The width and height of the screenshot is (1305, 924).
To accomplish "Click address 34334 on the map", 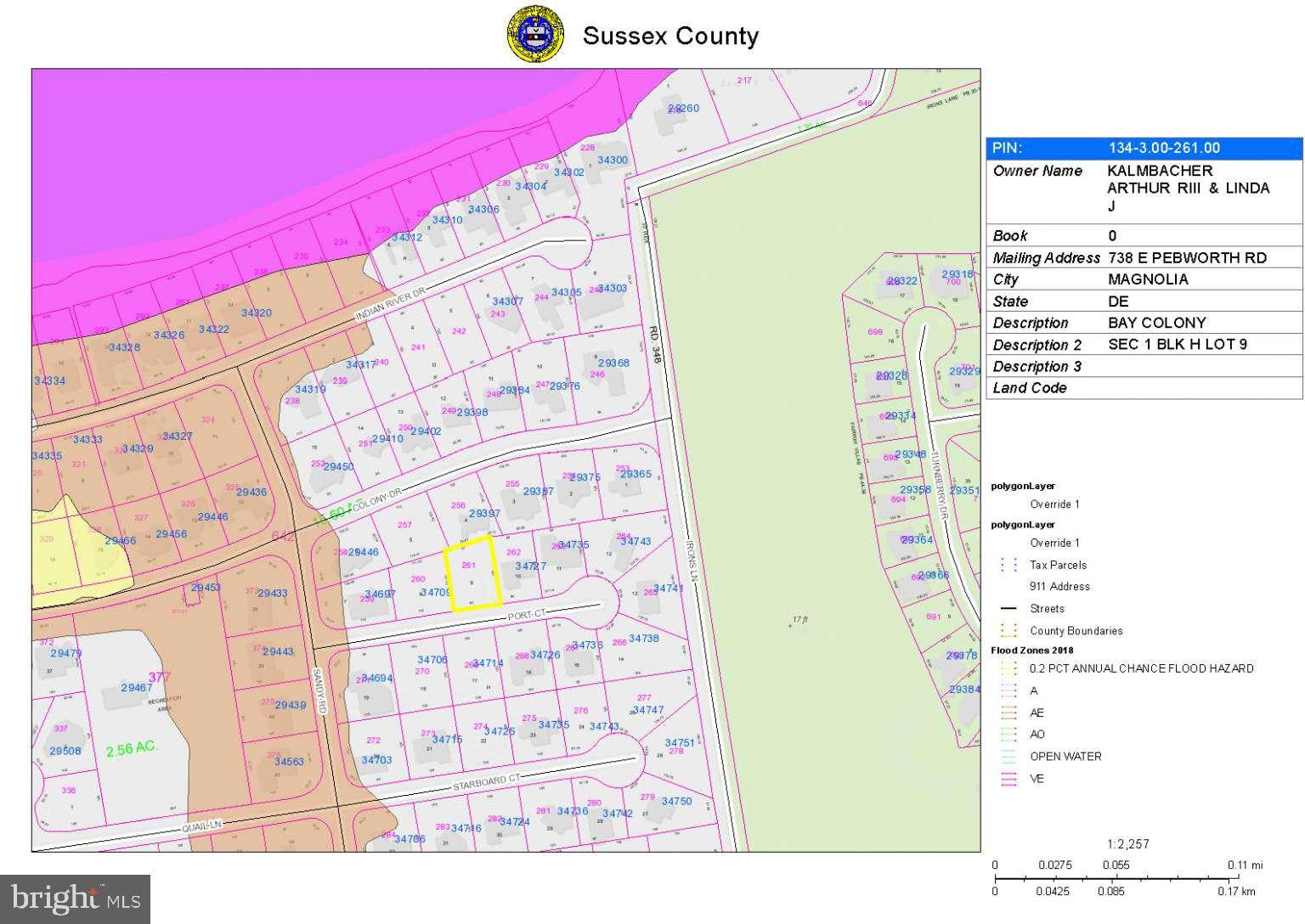I will 49,380.
